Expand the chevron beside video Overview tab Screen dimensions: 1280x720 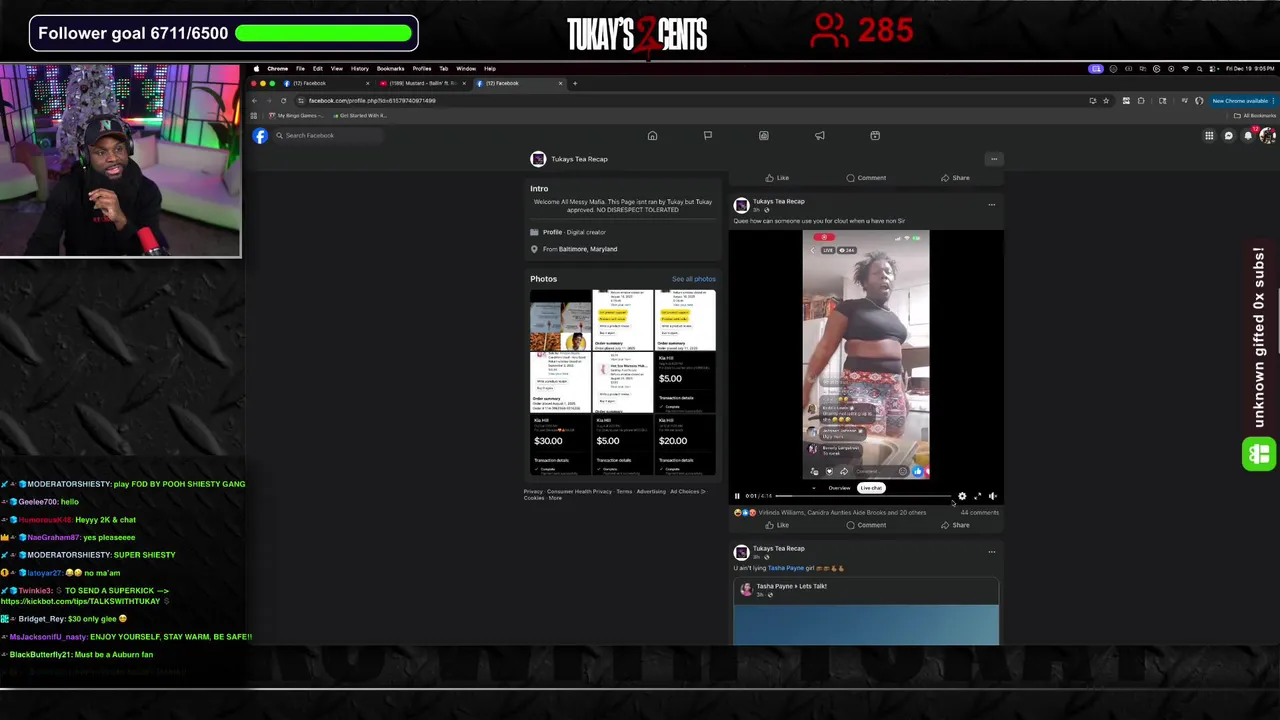pyautogui.click(x=813, y=488)
